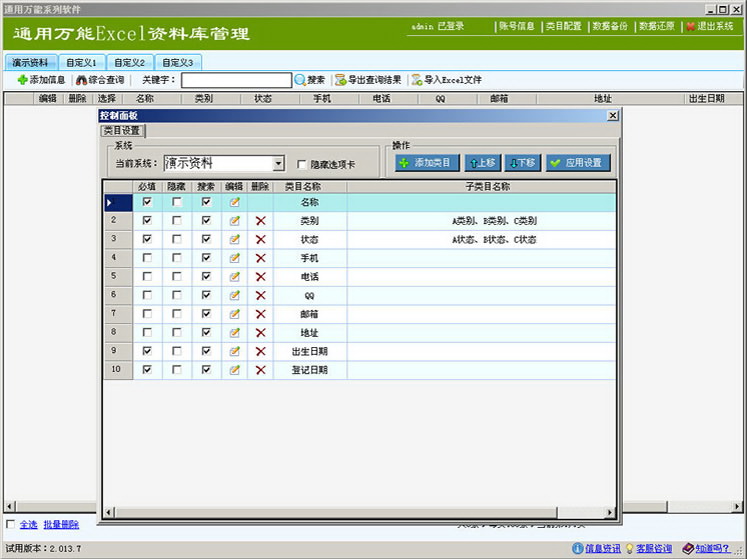Click the 子类目名称 column header

tap(487, 187)
